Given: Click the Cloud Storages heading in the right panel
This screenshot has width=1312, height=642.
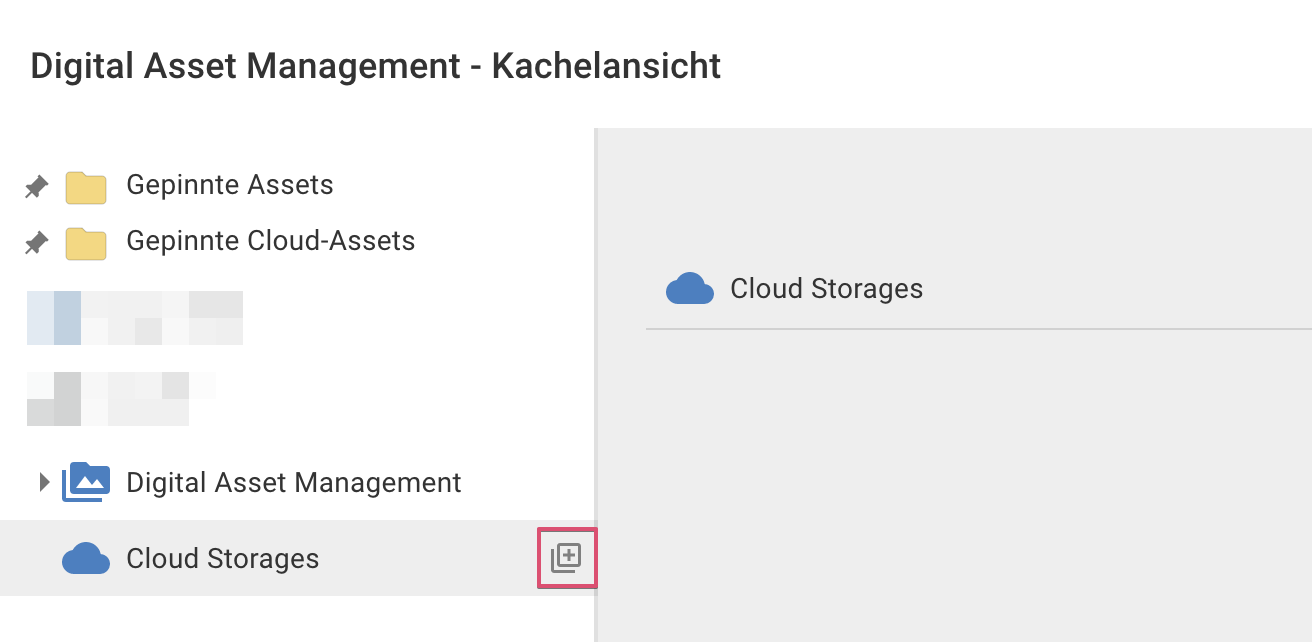Looking at the screenshot, I should (827, 289).
